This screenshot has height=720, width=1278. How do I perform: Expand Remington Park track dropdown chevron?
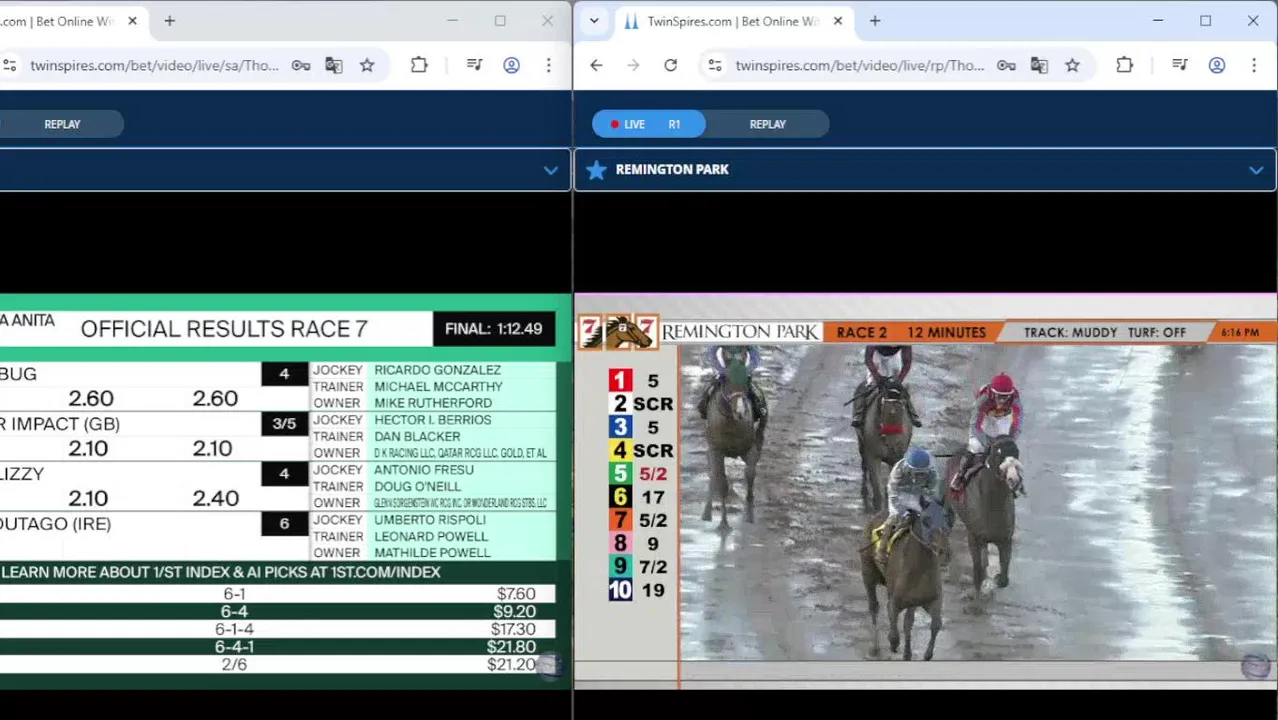[1256, 170]
